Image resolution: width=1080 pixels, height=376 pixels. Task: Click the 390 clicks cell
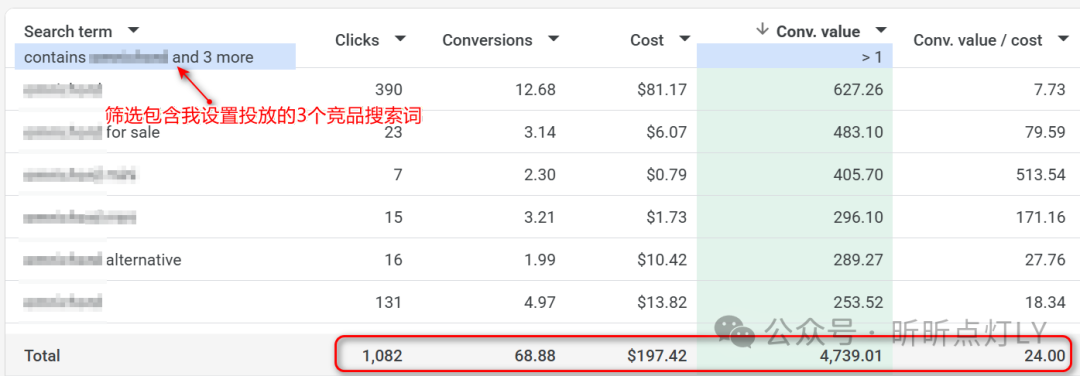tap(388, 90)
